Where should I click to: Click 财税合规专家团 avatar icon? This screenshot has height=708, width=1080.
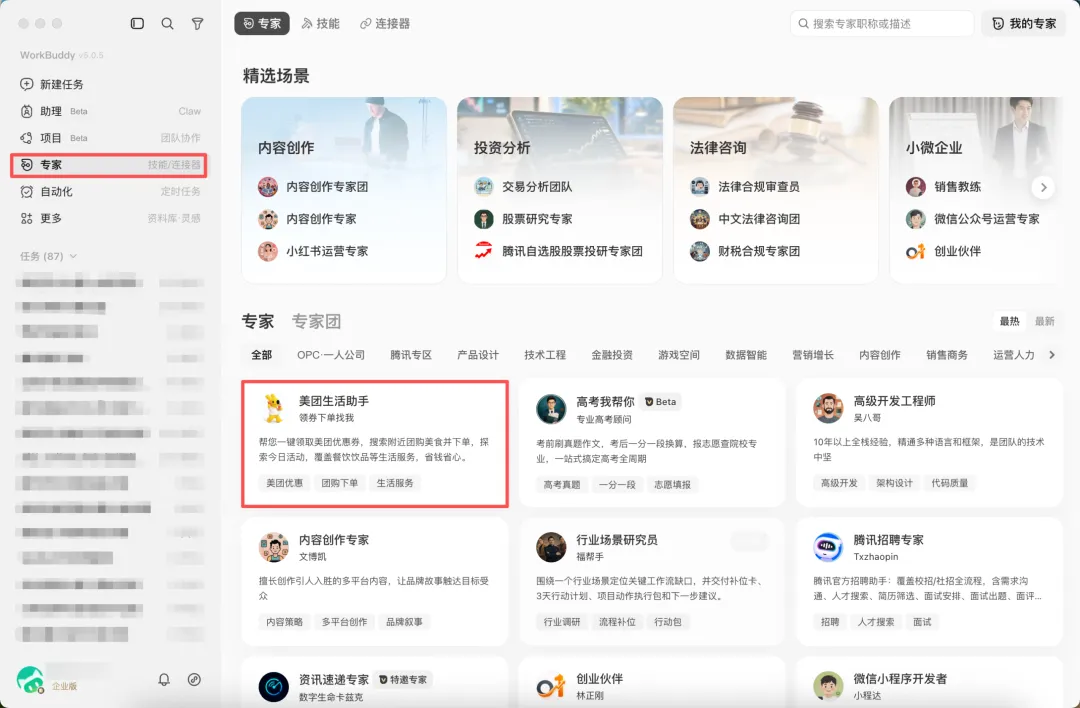[x=700, y=251]
